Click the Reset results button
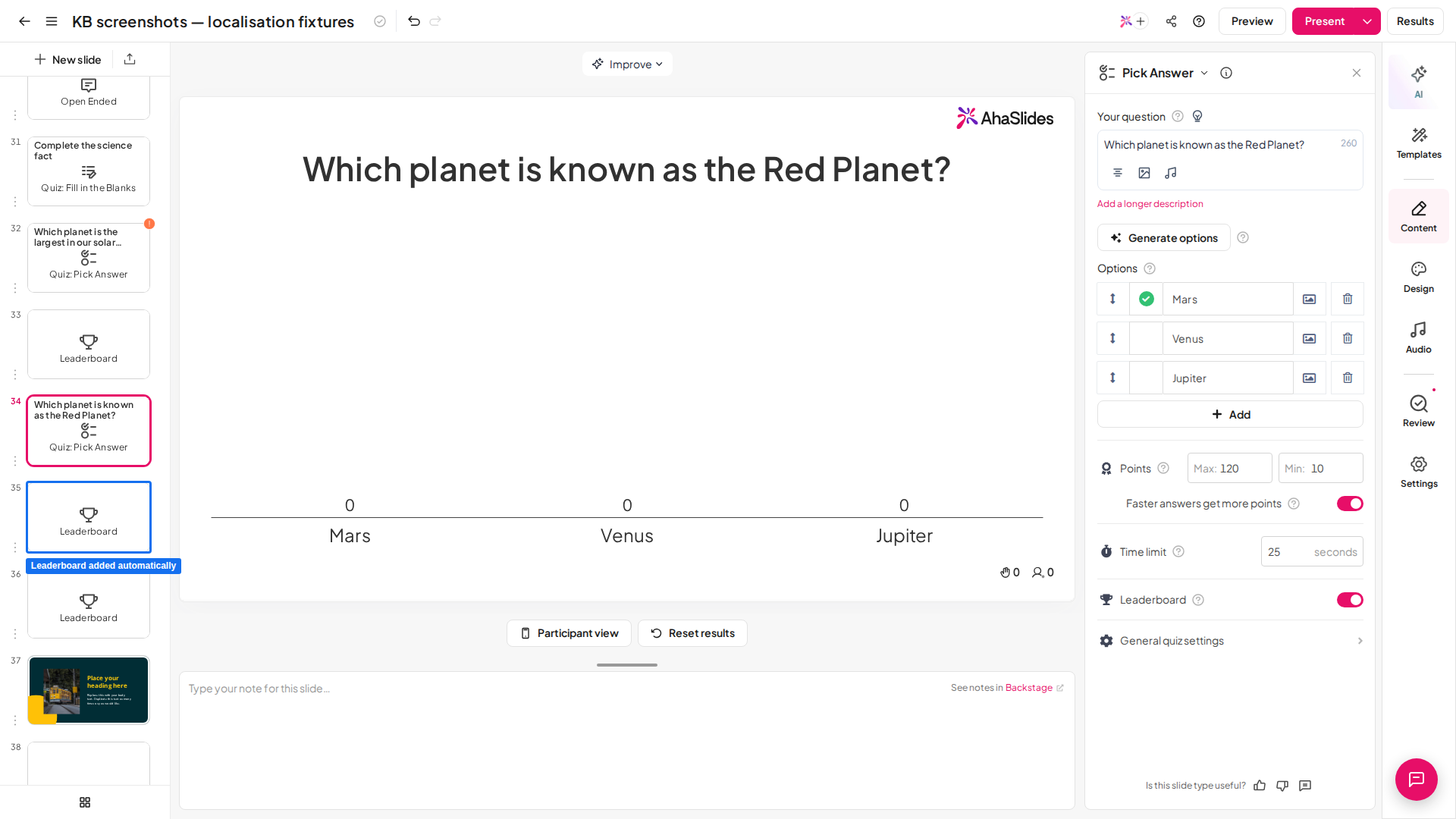 [692, 633]
